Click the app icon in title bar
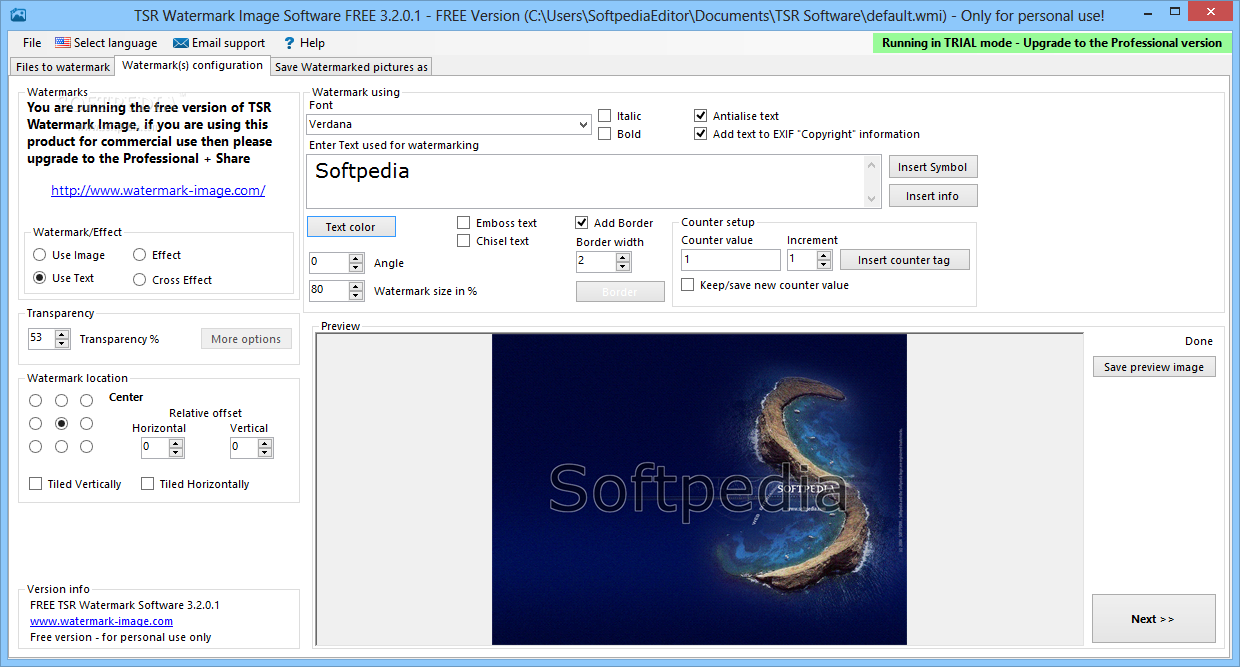The width and height of the screenshot is (1240, 667). (x=17, y=15)
